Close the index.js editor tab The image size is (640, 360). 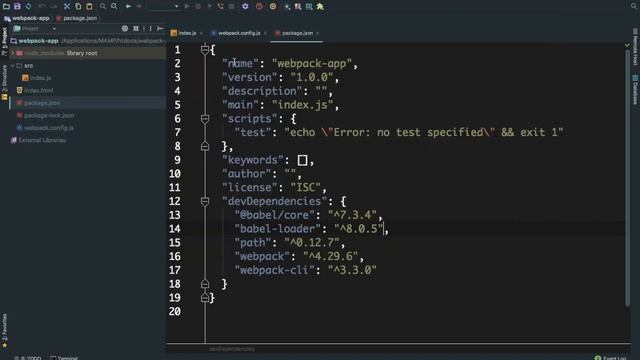click(x=201, y=33)
